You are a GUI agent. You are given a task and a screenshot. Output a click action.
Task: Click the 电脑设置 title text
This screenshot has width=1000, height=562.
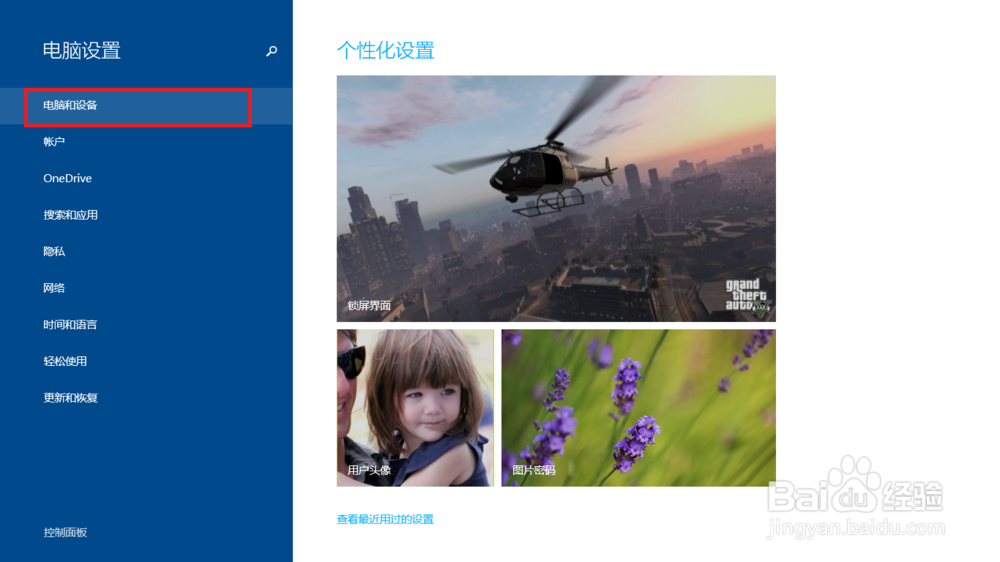pos(82,50)
